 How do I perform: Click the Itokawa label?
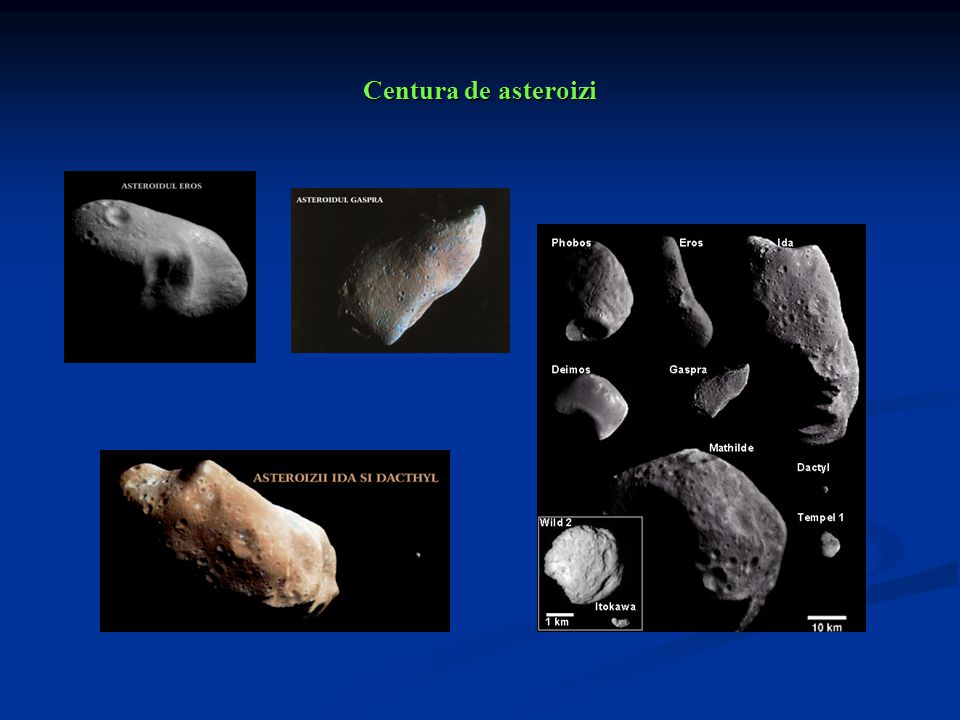(x=615, y=606)
